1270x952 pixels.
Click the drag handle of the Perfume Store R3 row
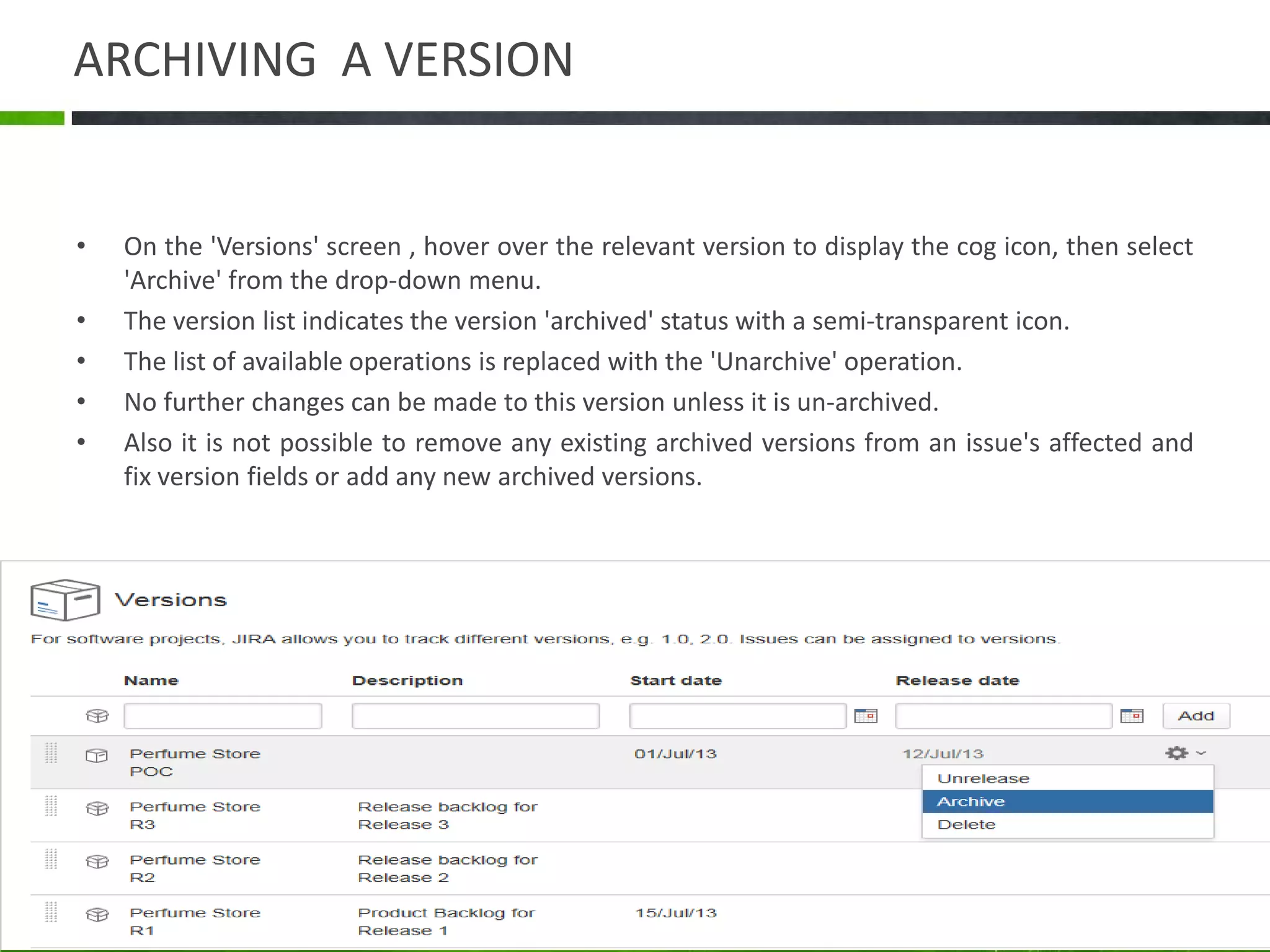51,806
